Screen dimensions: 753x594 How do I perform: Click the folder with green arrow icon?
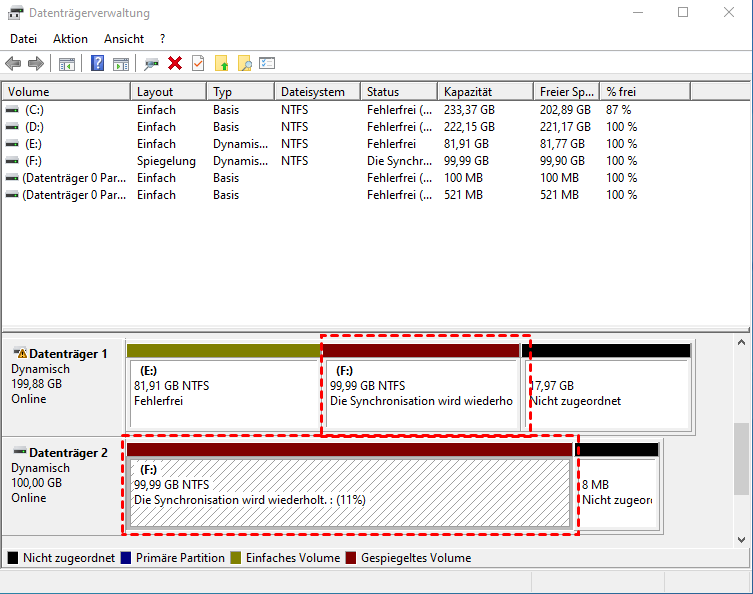pos(221,63)
